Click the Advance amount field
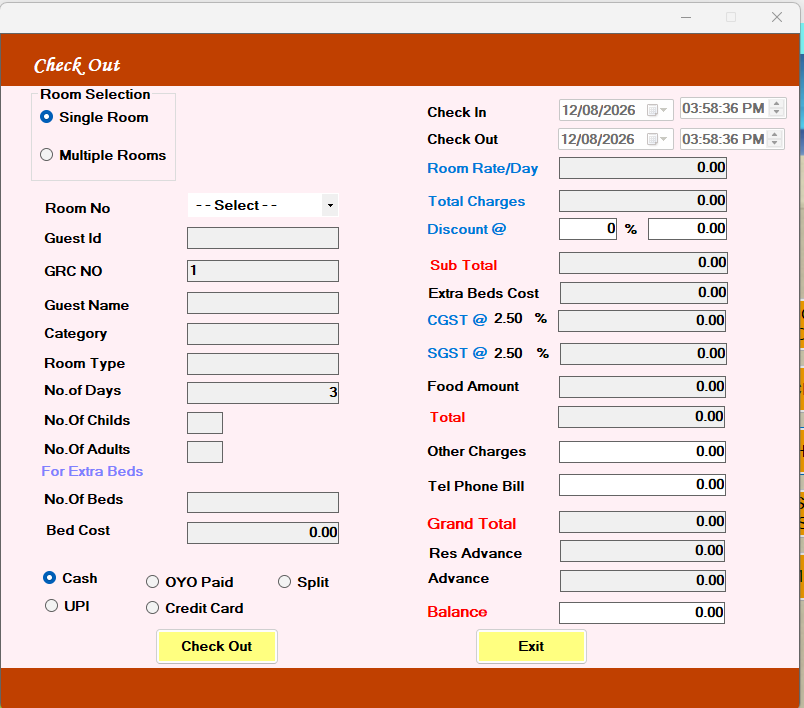This screenshot has width=804, height=708. point(642,580)
